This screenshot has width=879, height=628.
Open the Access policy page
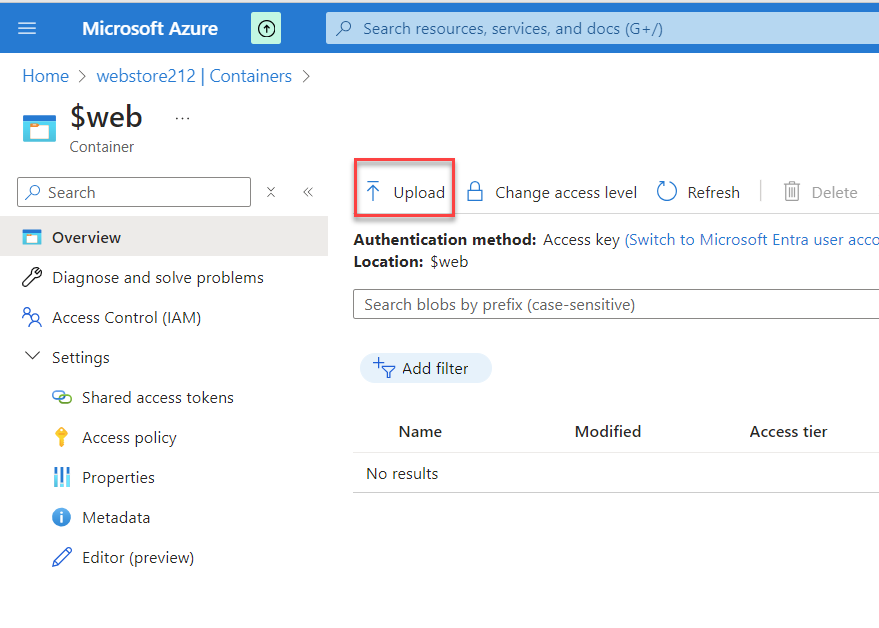point(129,438)
